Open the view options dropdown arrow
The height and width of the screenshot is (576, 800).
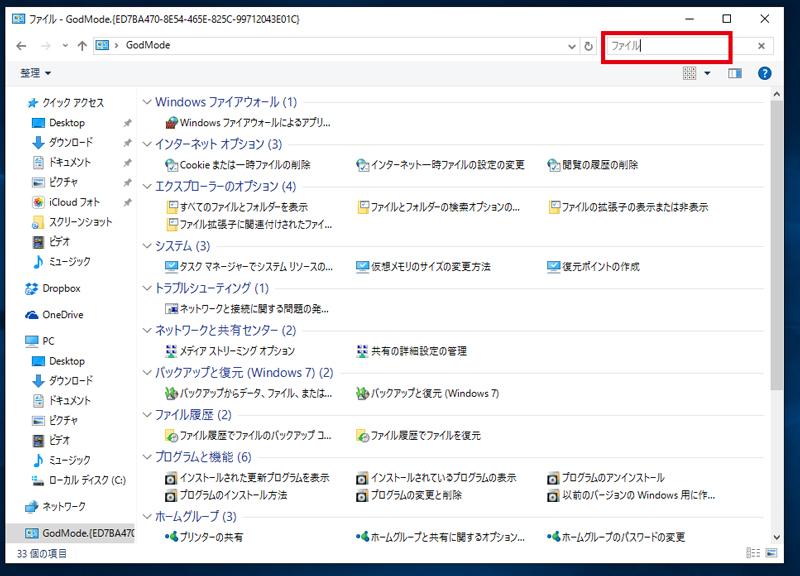coord(707,73)
